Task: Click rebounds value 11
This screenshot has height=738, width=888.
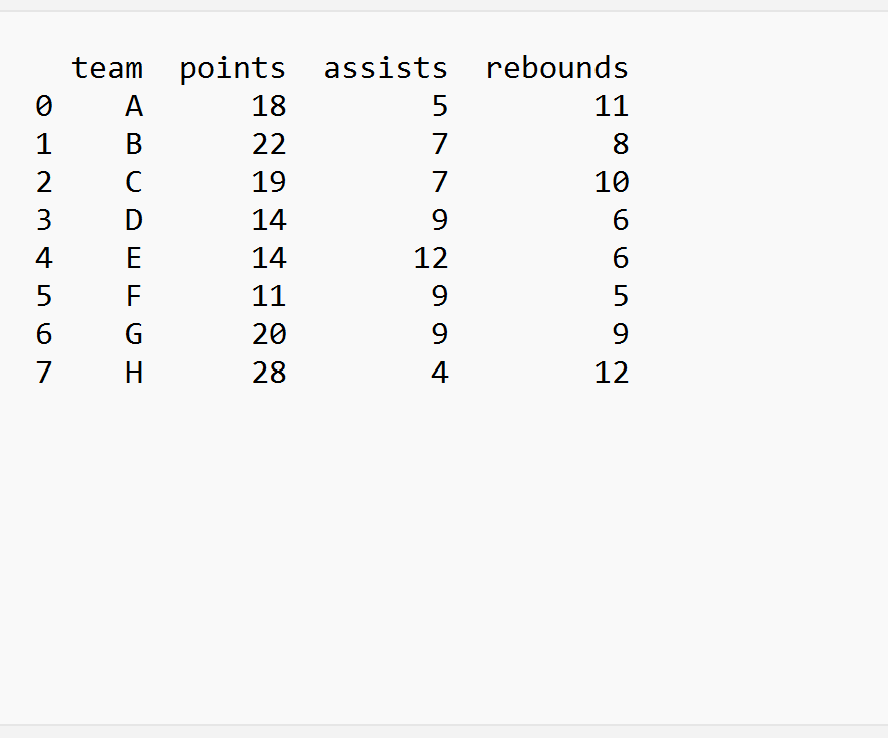Action: tap(612, 106)
